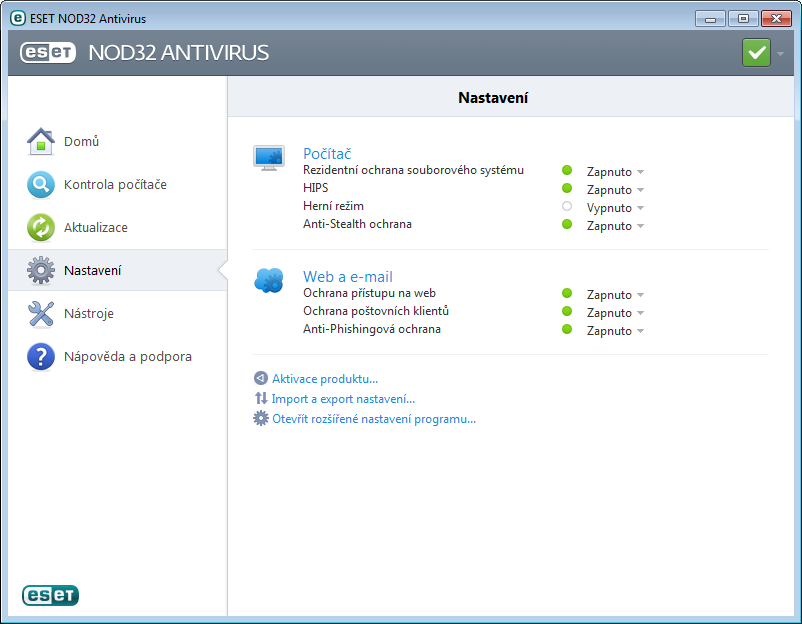Screen dimensions: 802x624
Task: Open Nástroje section
Action: click(x=118, y=313)
